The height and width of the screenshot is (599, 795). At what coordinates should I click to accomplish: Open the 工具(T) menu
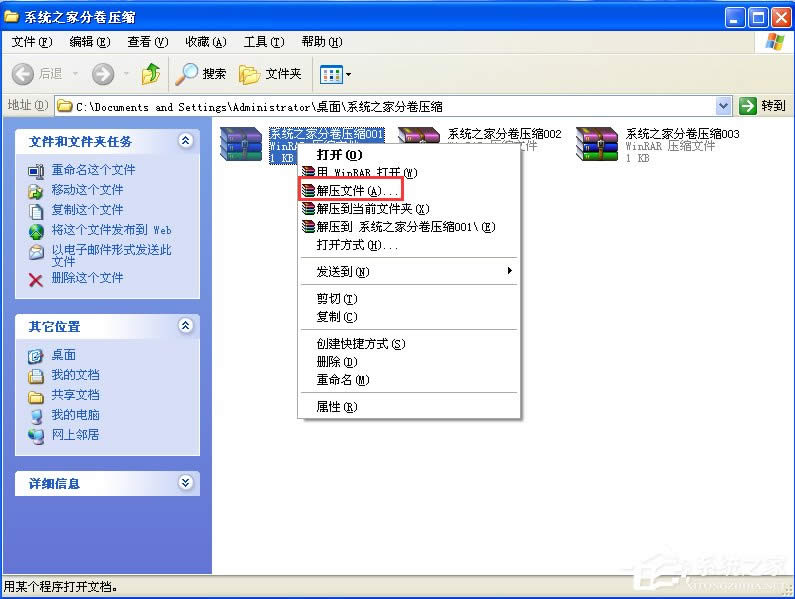click(x=264, y=42)
